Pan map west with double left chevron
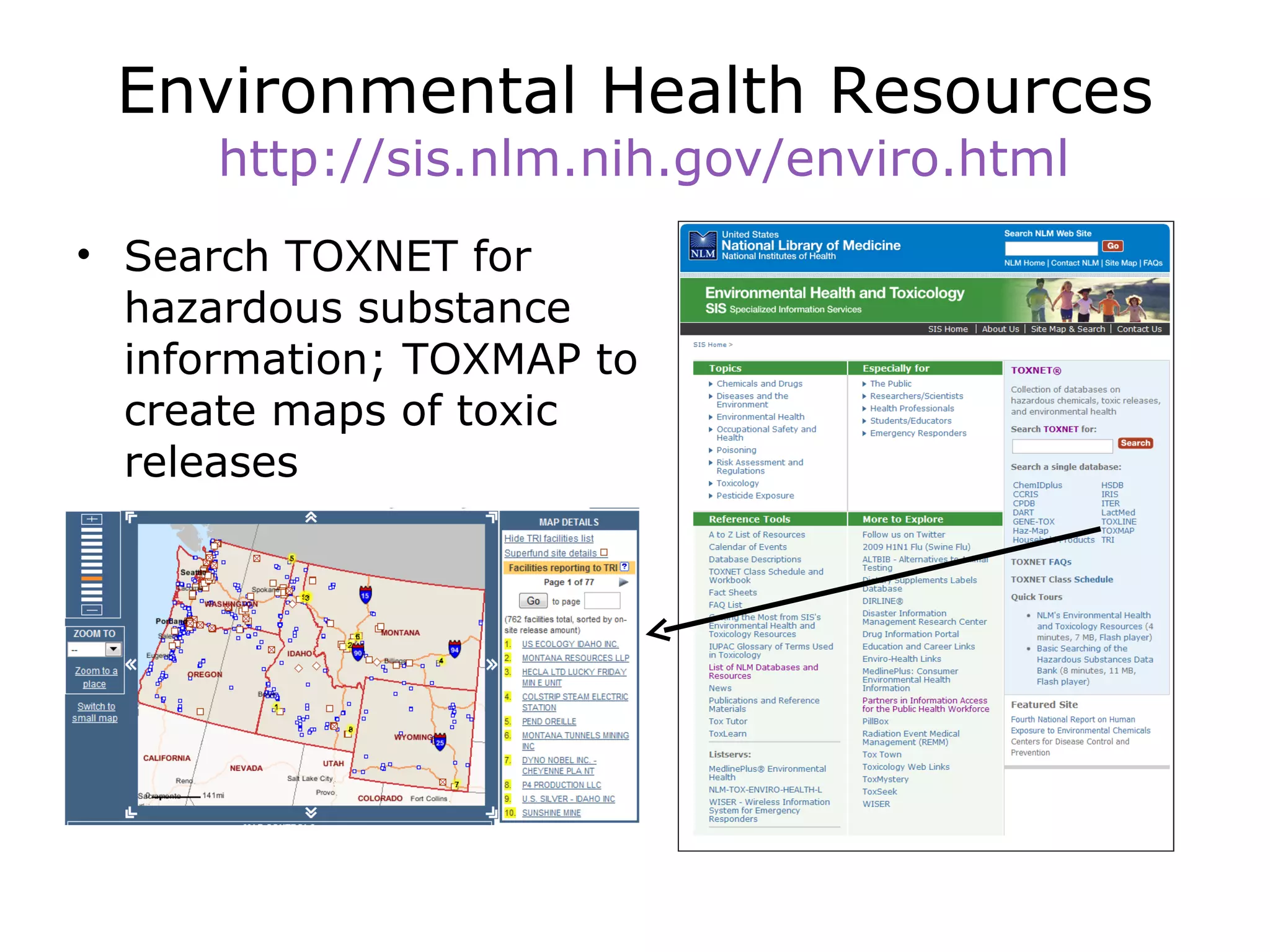 (x=131, y=665)
